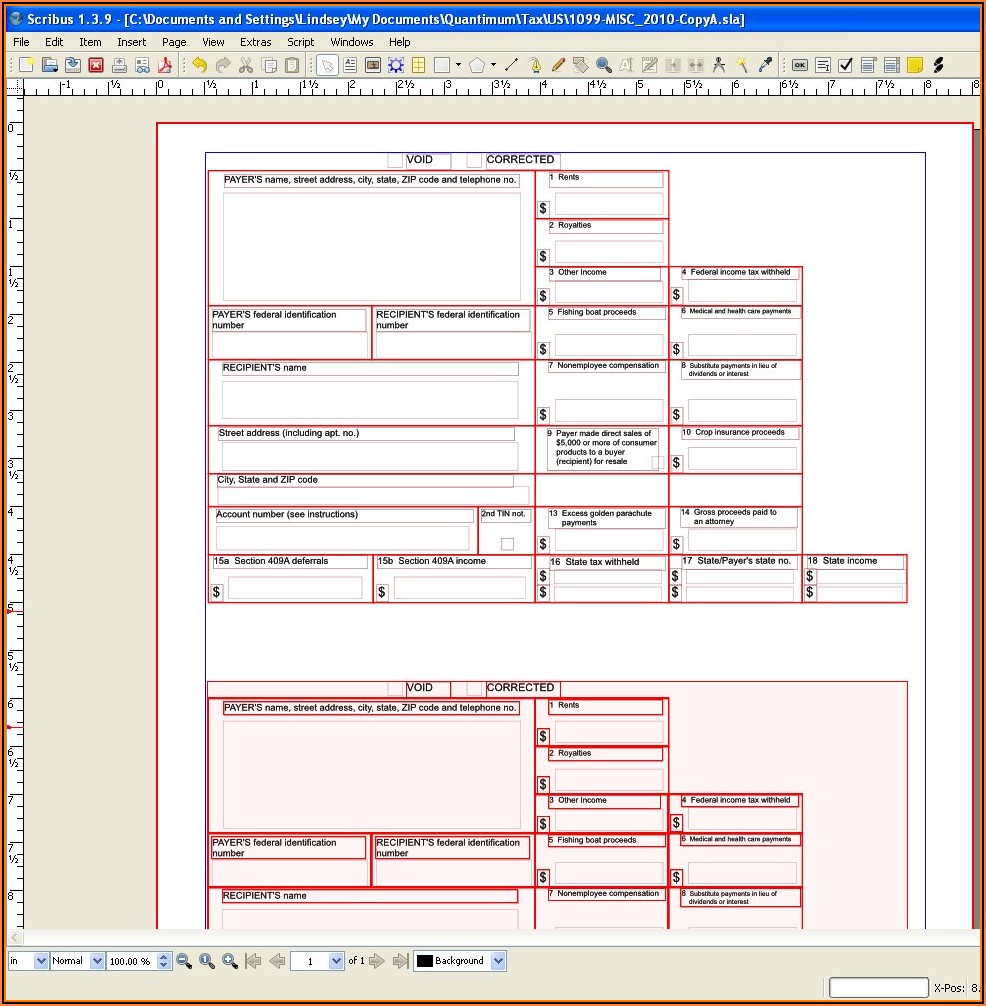Open the Windows menu
Viewport: 986px width, 1006px height.
(351, 42)
